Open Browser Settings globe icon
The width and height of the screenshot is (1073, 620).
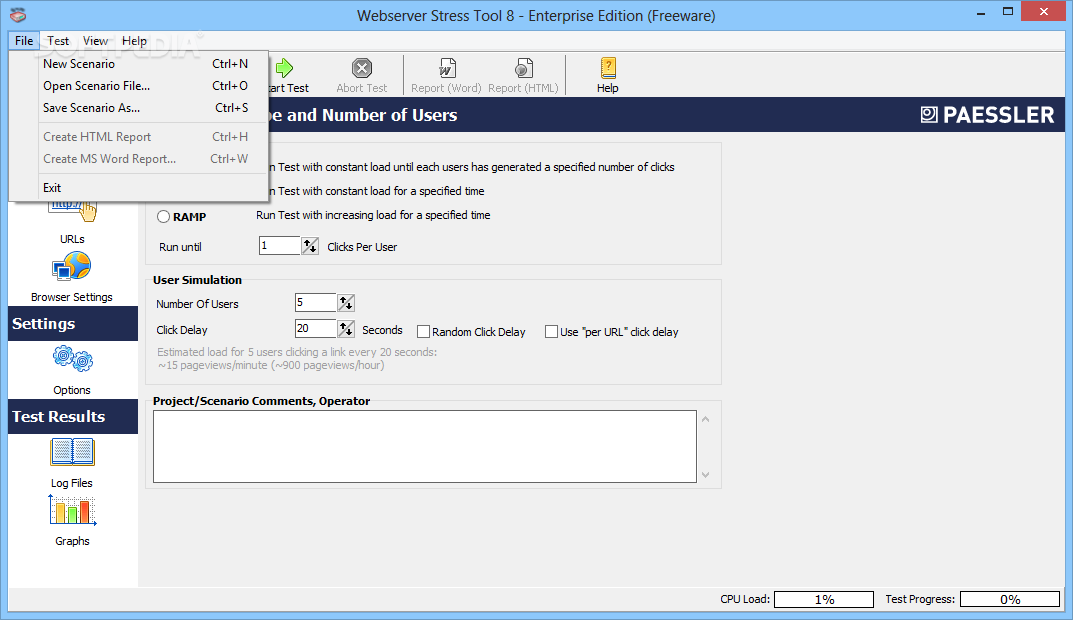pyautogui.click(x=72, y=266)
